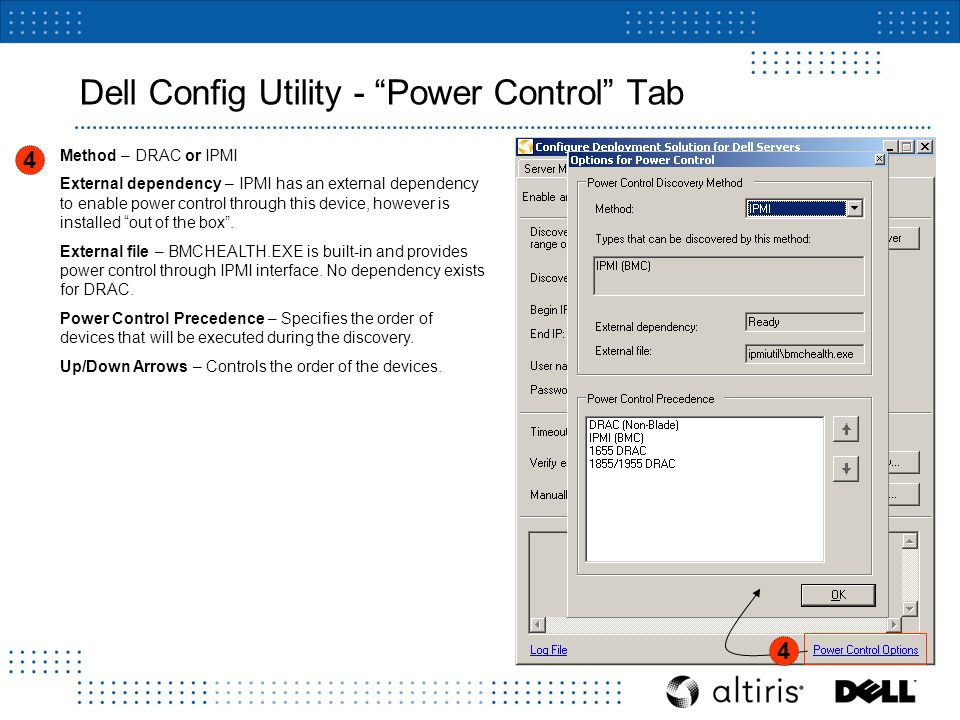
Task: Select IPMI (BMC) in the precedence list
Action: tap(617, 438)
